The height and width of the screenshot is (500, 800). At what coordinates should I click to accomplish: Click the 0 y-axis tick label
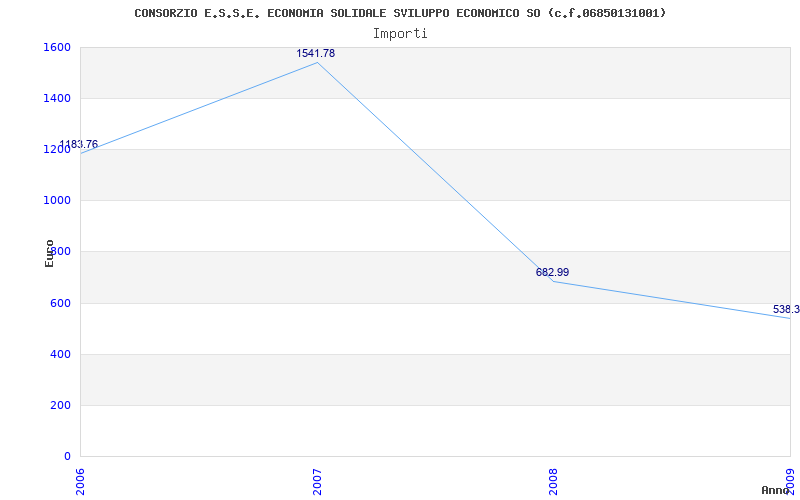click(x=67, y=456)
